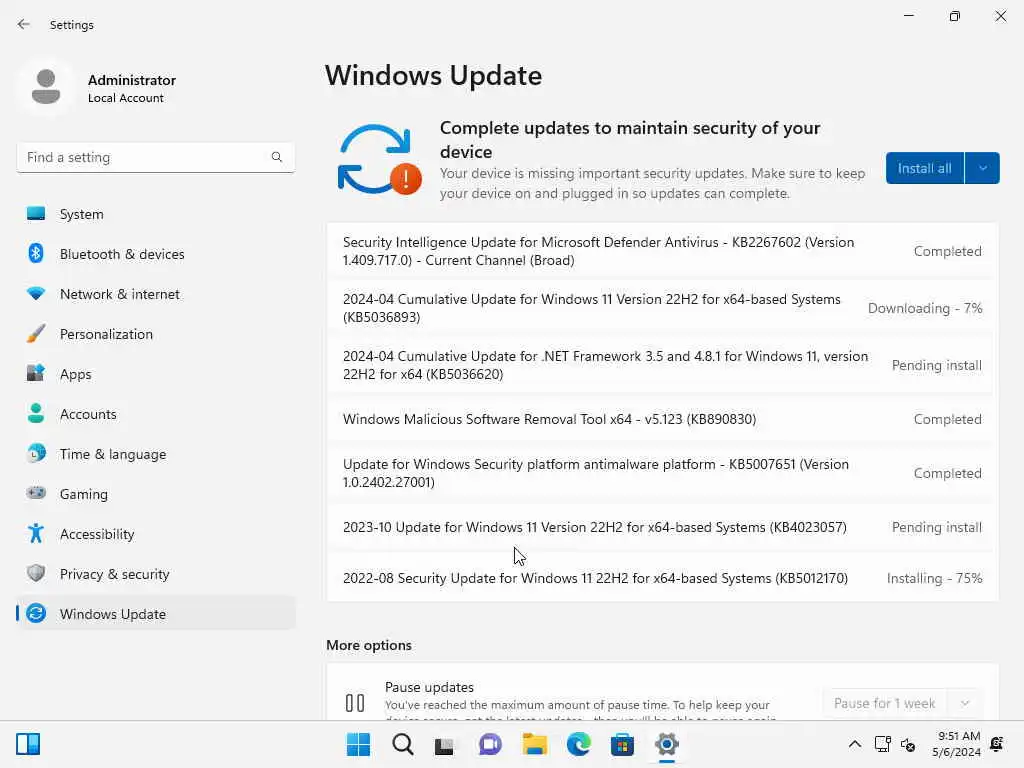Expand the Install all dropdown arrow
This screenshot has height=768, width=1024.
click(x=982, y=168)
